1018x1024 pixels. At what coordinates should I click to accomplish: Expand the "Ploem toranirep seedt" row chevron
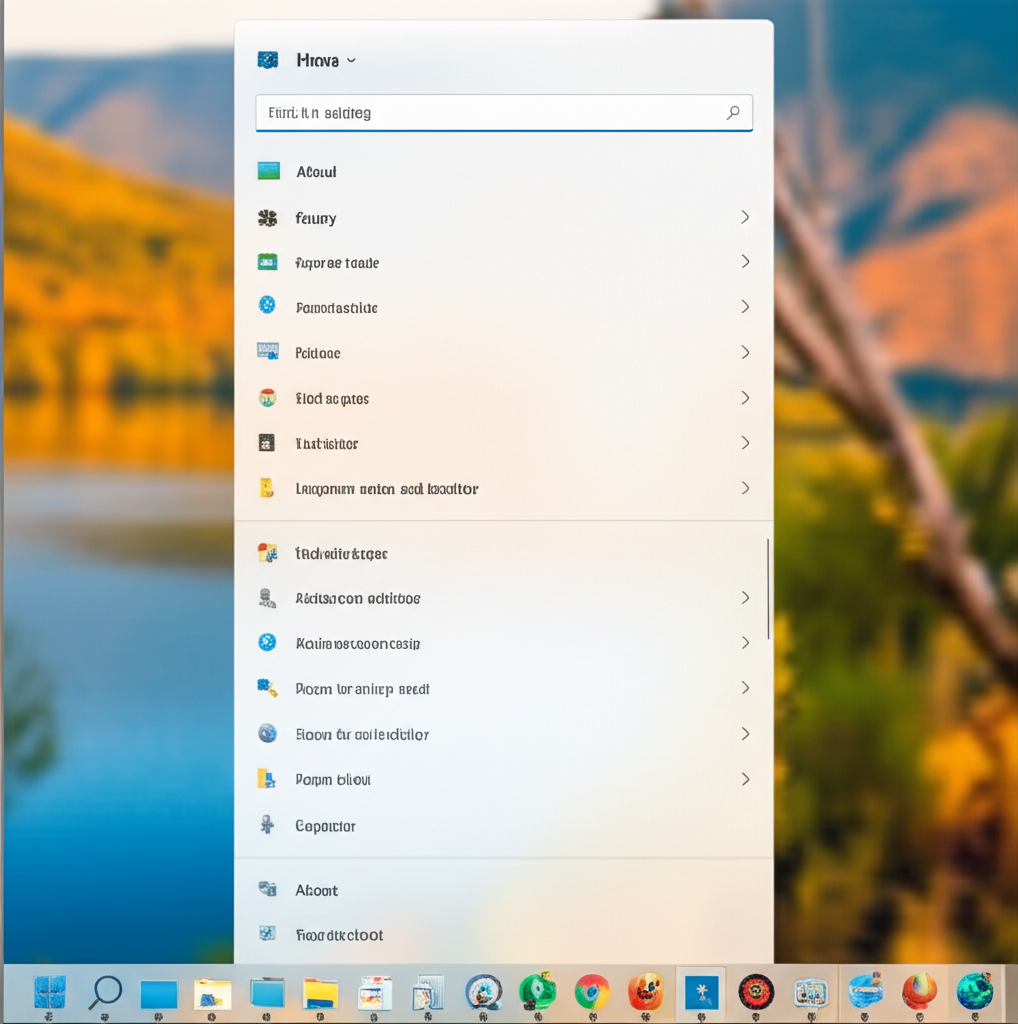click(x=745, y=688)
